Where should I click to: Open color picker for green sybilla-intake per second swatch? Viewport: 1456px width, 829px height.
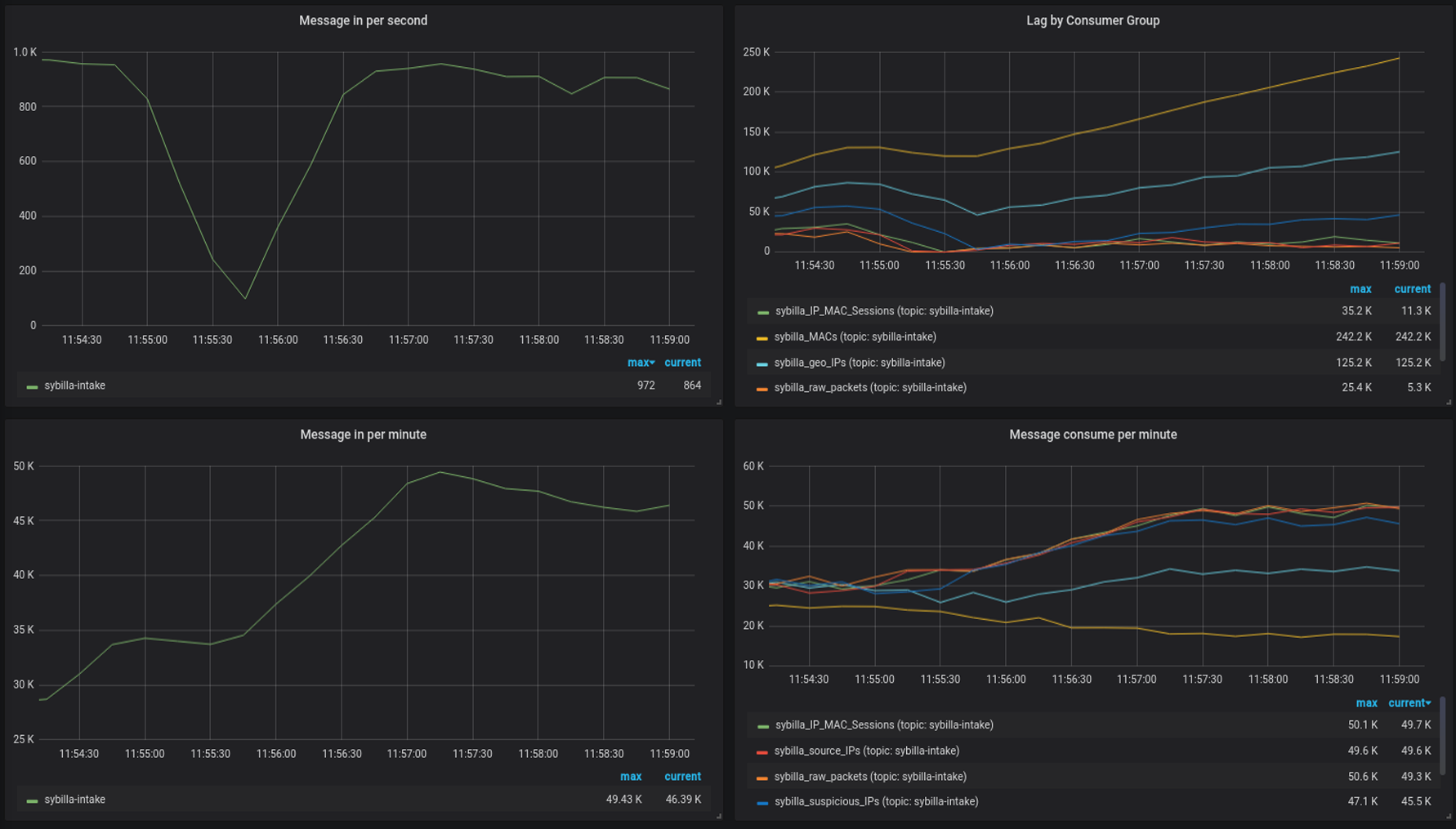(32, 387)
